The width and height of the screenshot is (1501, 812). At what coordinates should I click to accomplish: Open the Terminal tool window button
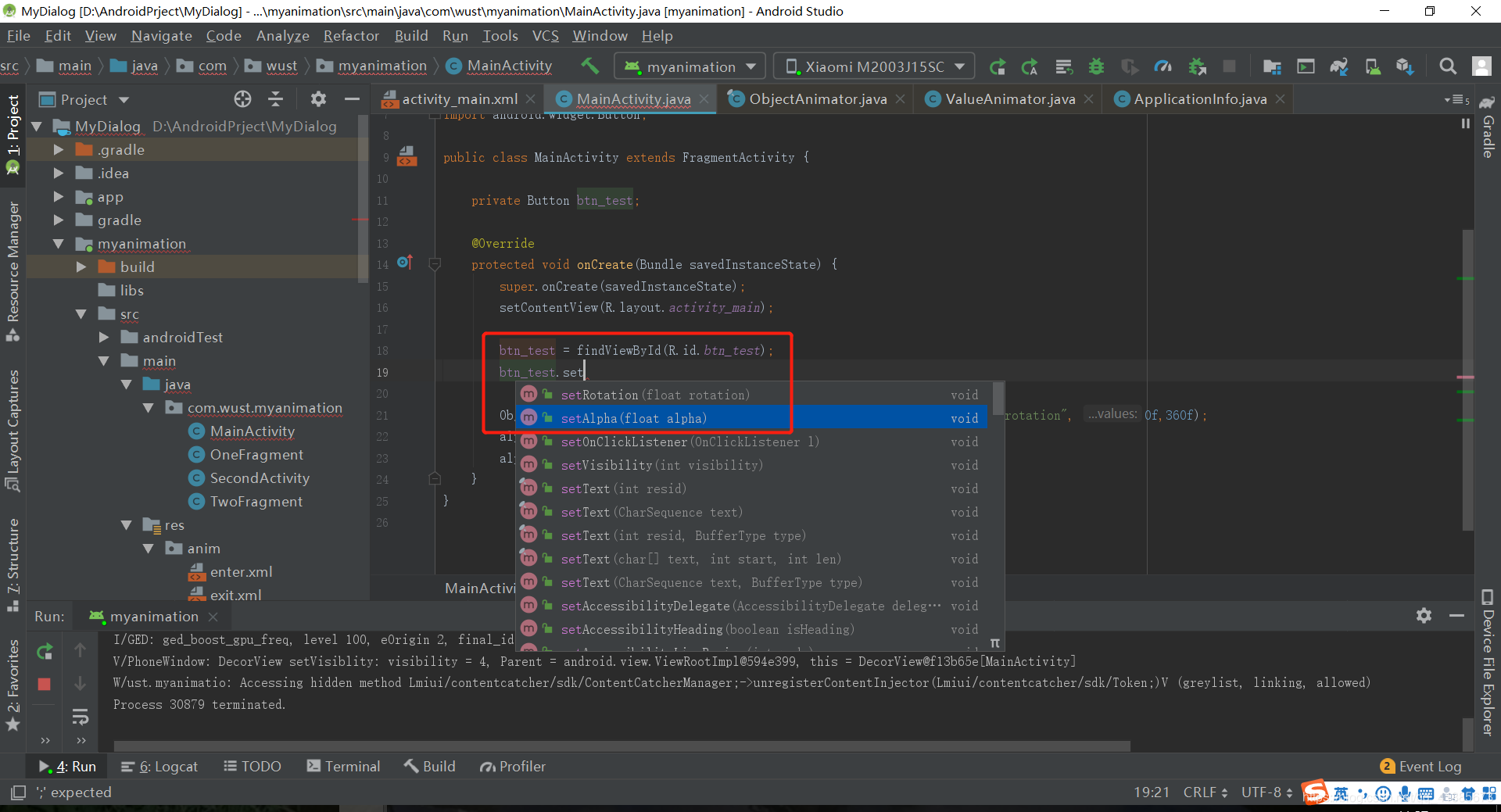point(343,767)
